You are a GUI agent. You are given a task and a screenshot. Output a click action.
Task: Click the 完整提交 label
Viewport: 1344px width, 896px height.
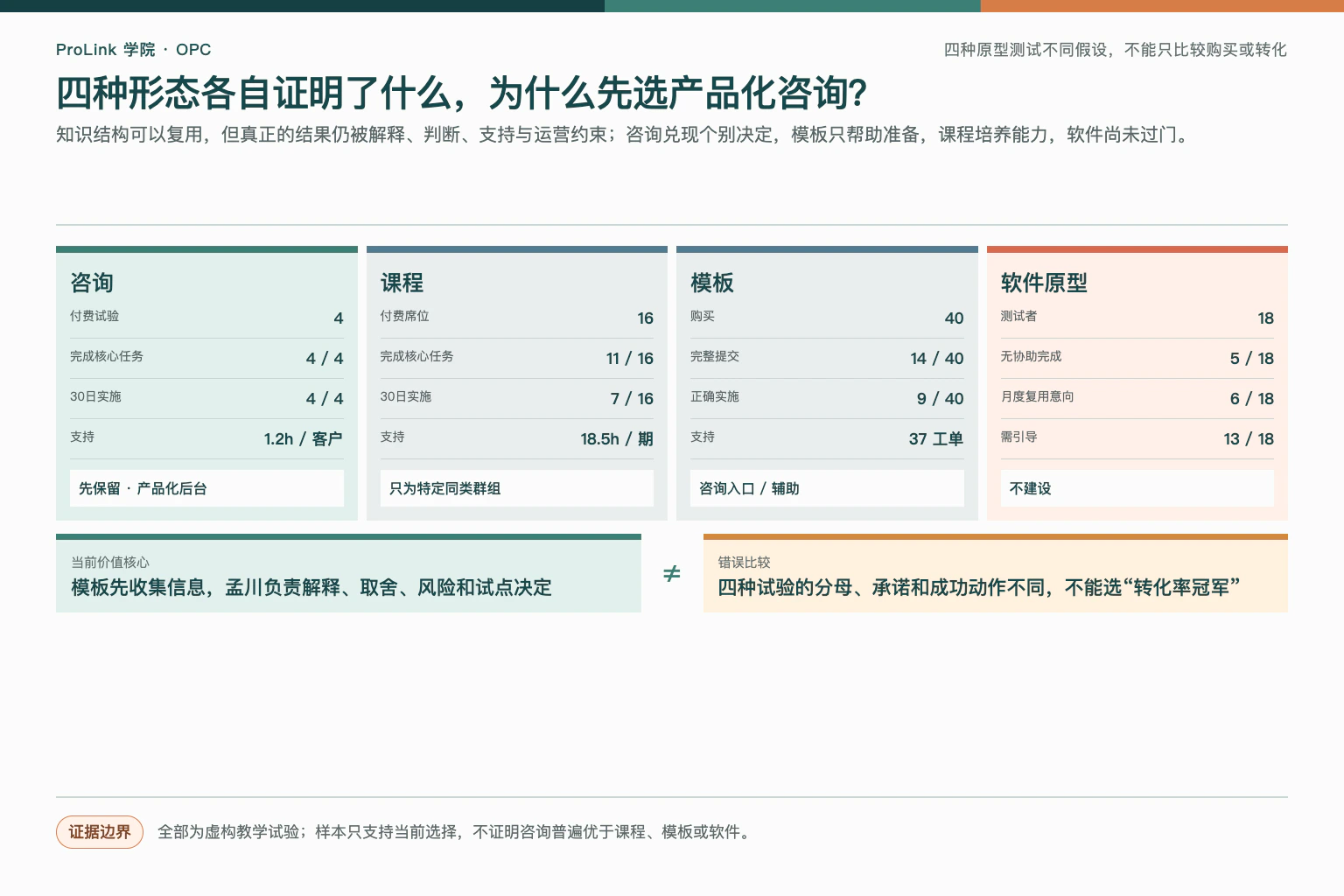click(715, 356)
